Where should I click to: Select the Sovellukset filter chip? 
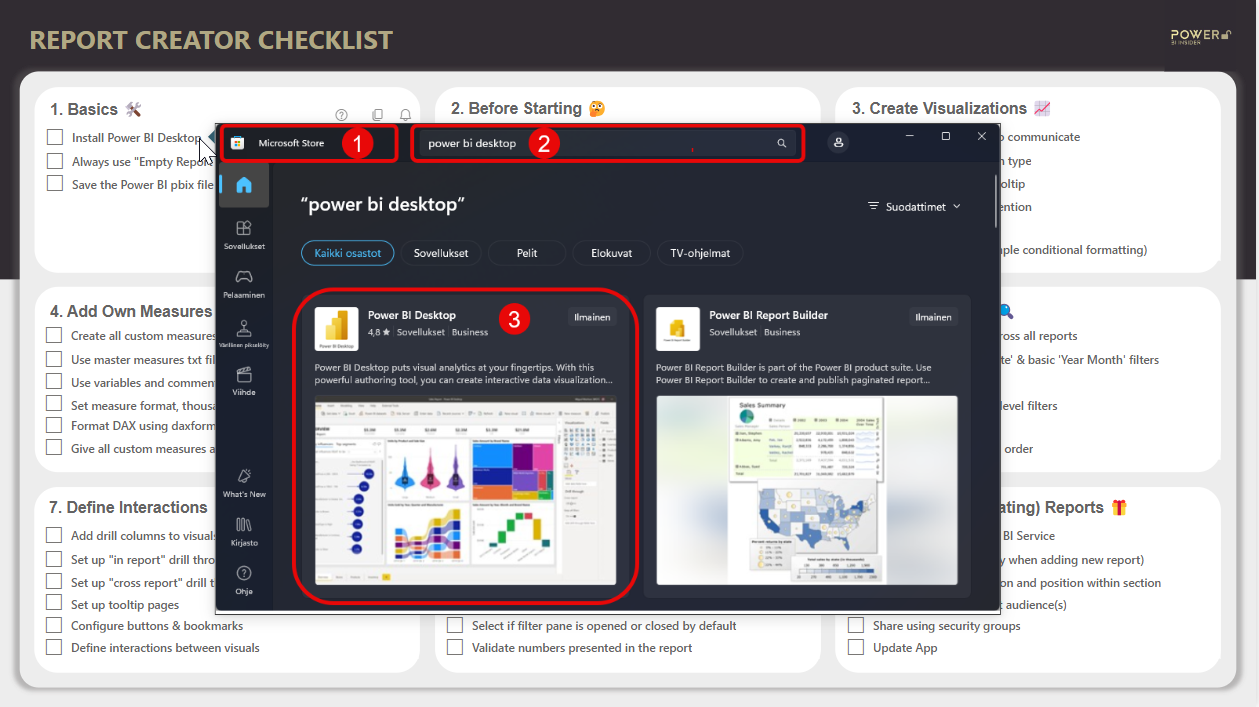pyautogui.click(x=441, y=253)
